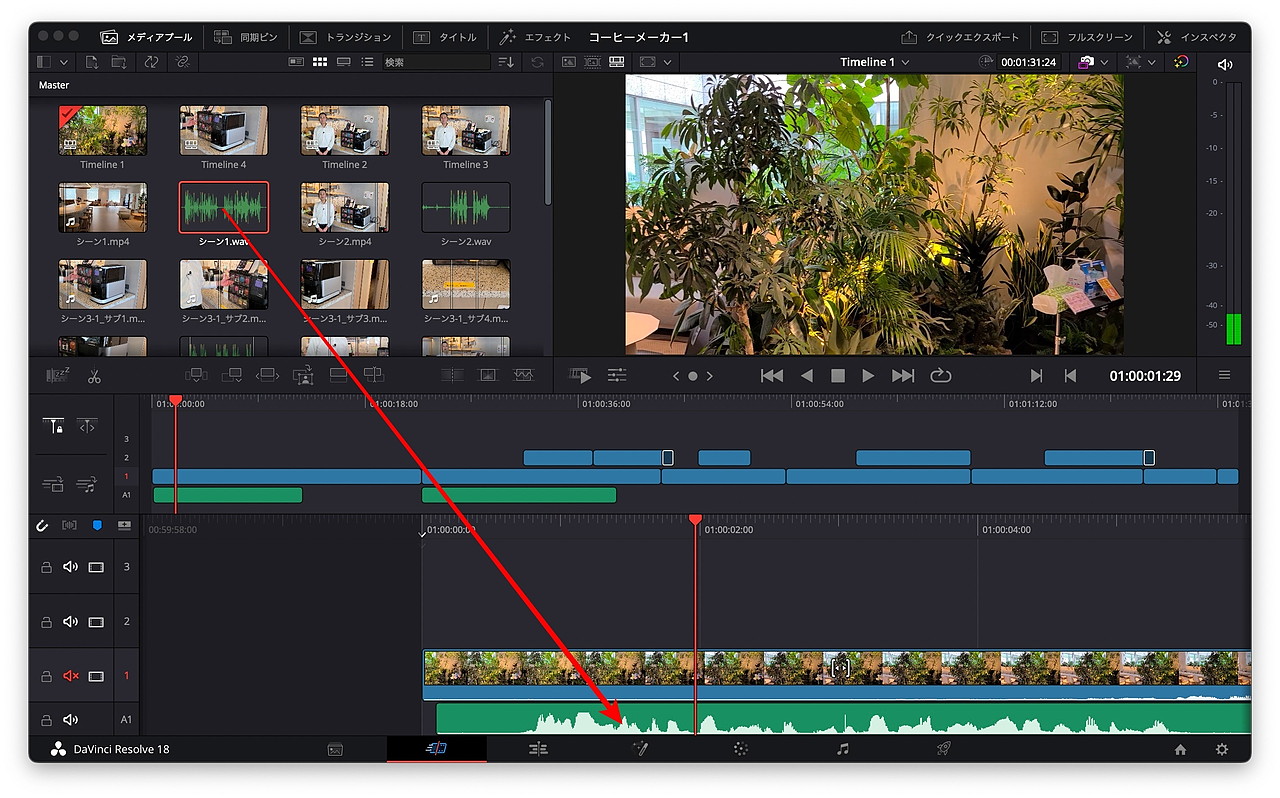Open the Fast Review playback icon
Viewport: 1280px width, 798px height.
(x=580, y=375)
